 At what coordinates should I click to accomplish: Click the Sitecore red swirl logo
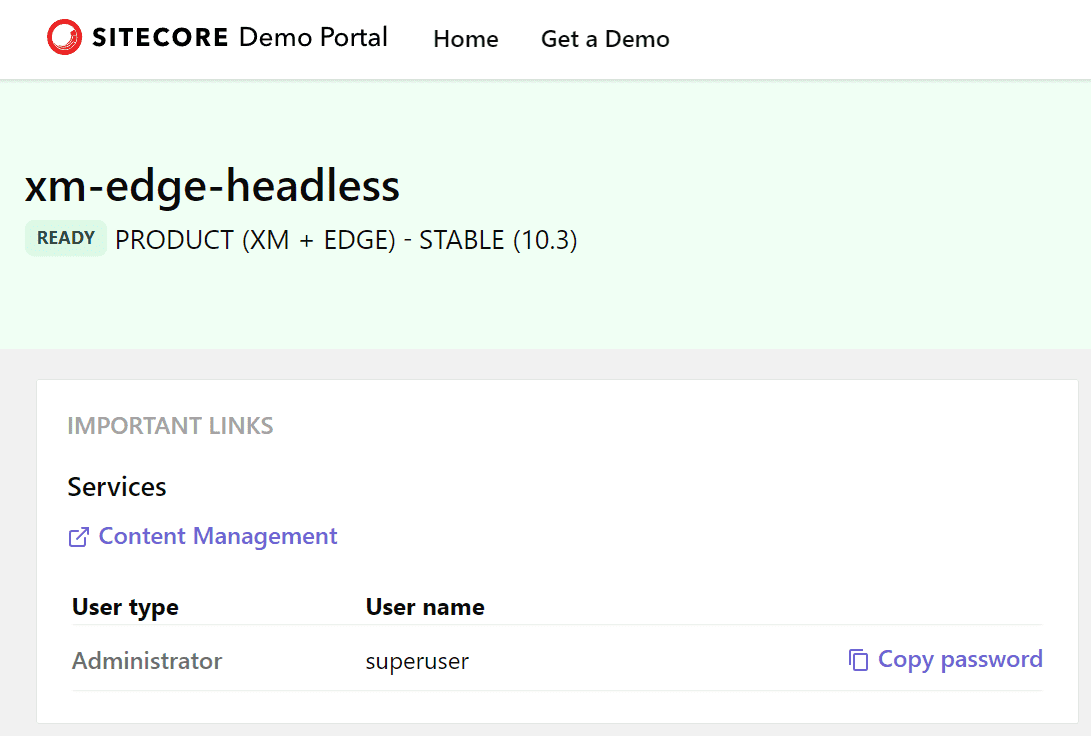pos(64,38)
